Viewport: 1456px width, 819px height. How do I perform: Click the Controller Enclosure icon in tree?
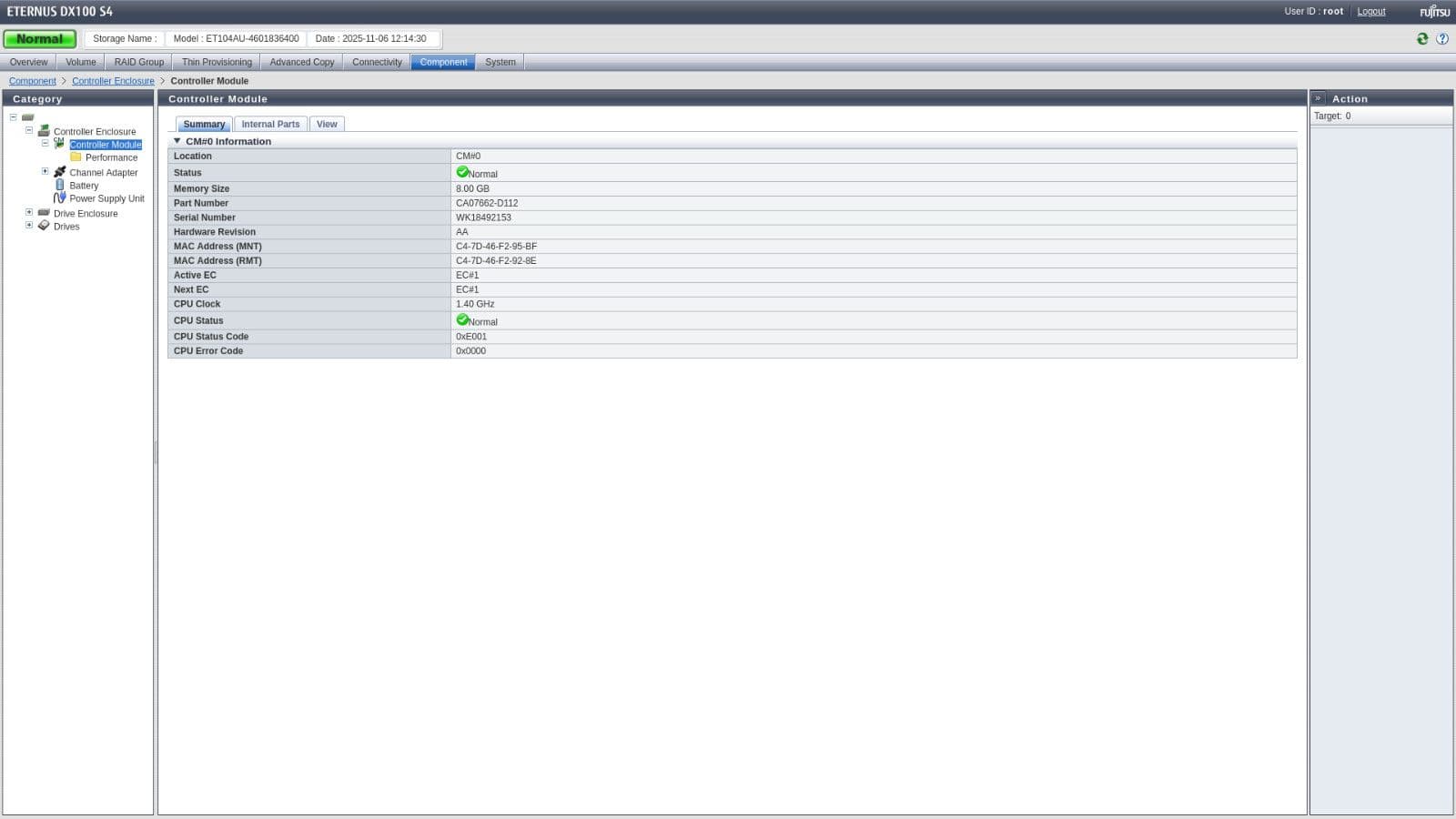44,131
